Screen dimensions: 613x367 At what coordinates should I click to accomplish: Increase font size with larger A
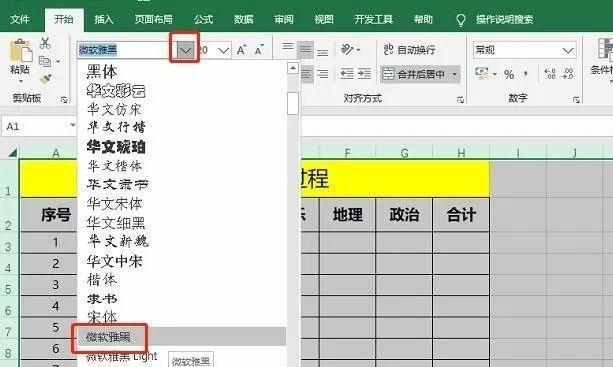(241, 50)
